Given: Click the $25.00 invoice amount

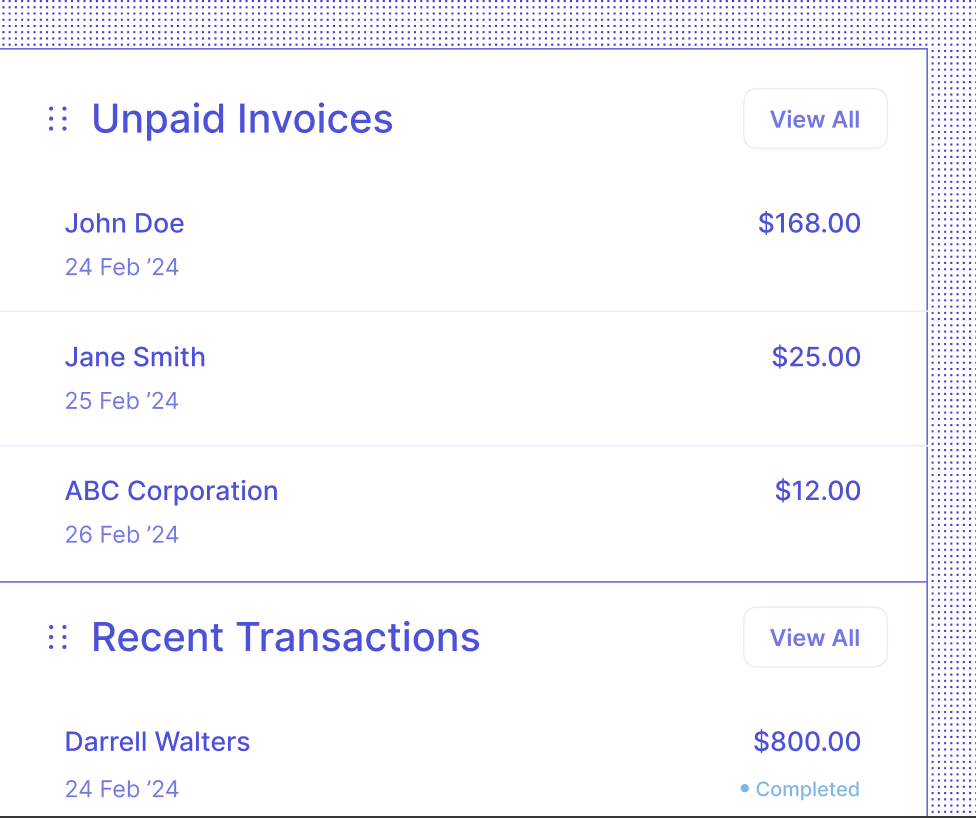Looking at the screenshot, I should pyautogui.click(x=816, y=357).
